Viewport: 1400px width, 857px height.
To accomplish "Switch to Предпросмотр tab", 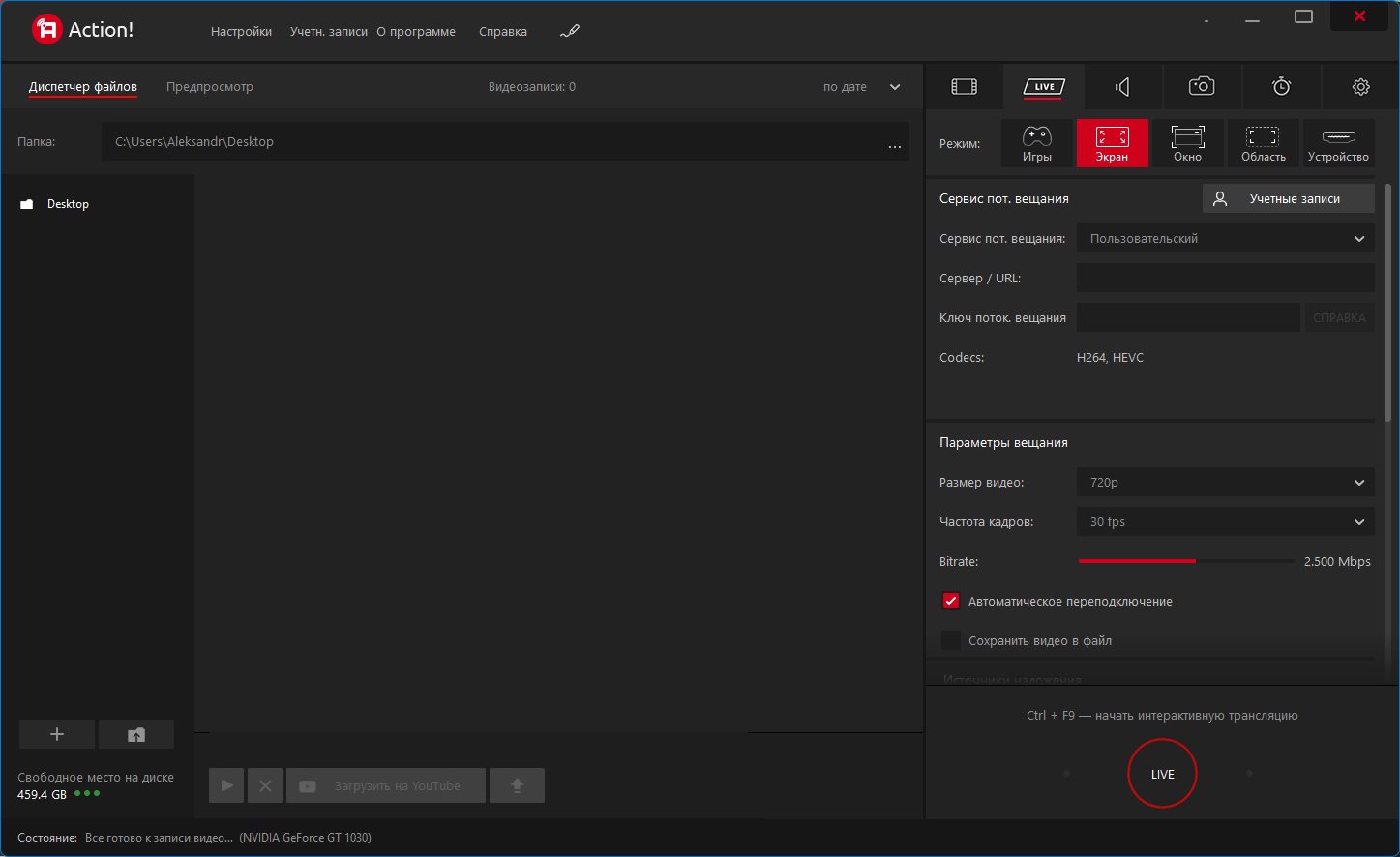I will 210,87.
